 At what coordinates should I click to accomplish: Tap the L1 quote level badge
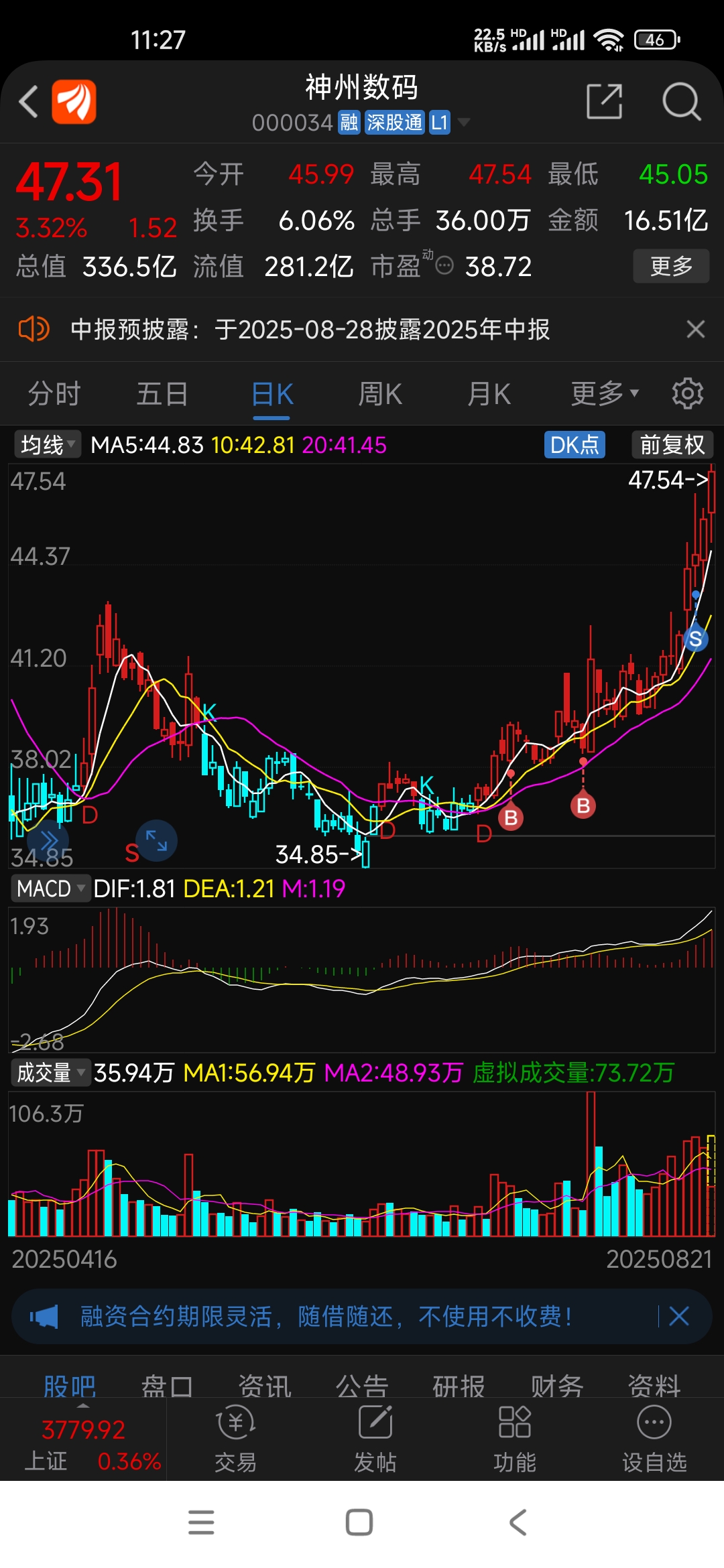tap(439, 123)
